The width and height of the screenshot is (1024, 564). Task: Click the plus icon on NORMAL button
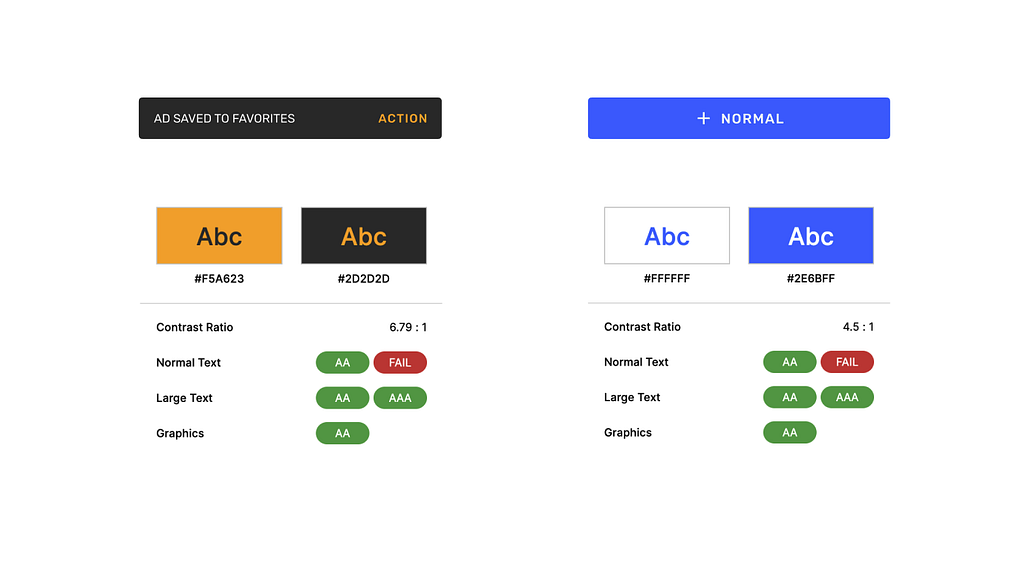(703, 118)
